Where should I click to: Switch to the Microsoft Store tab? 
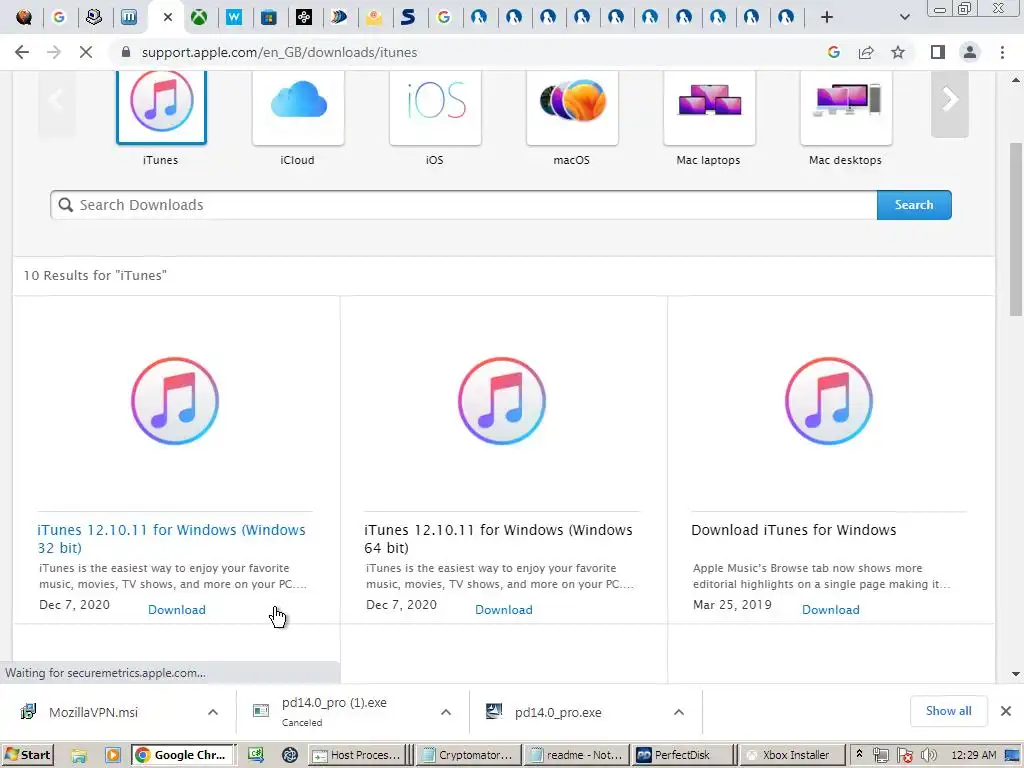pyautogui.click(x=268, y=17)
